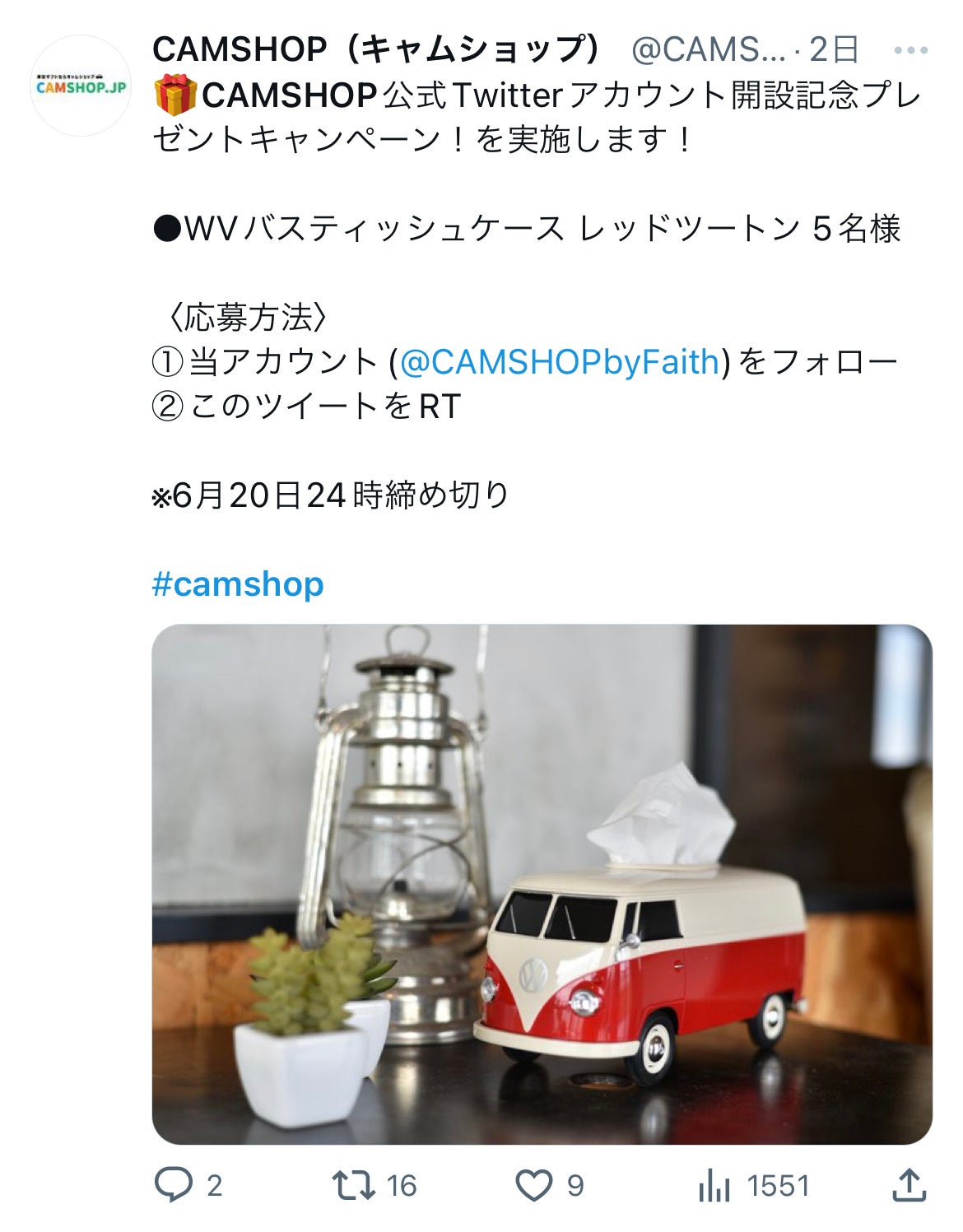Screen dimensions: 963x1232
Task: Open the VW bus tissue case photo
Action: pos(542,884)
